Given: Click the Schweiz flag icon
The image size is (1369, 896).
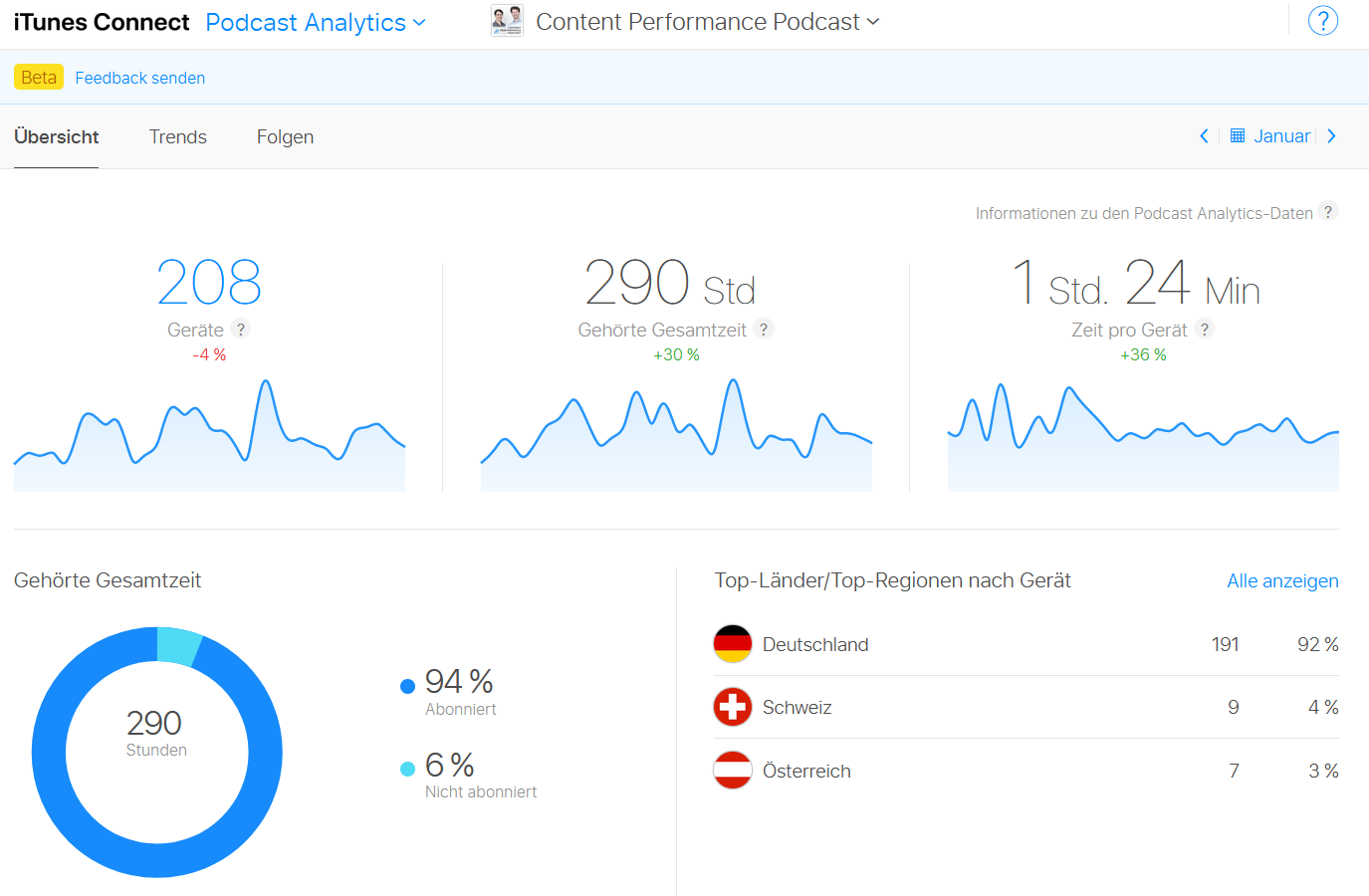Looking at the screenshot, I should pyautogui.click(x=733, y=707).
